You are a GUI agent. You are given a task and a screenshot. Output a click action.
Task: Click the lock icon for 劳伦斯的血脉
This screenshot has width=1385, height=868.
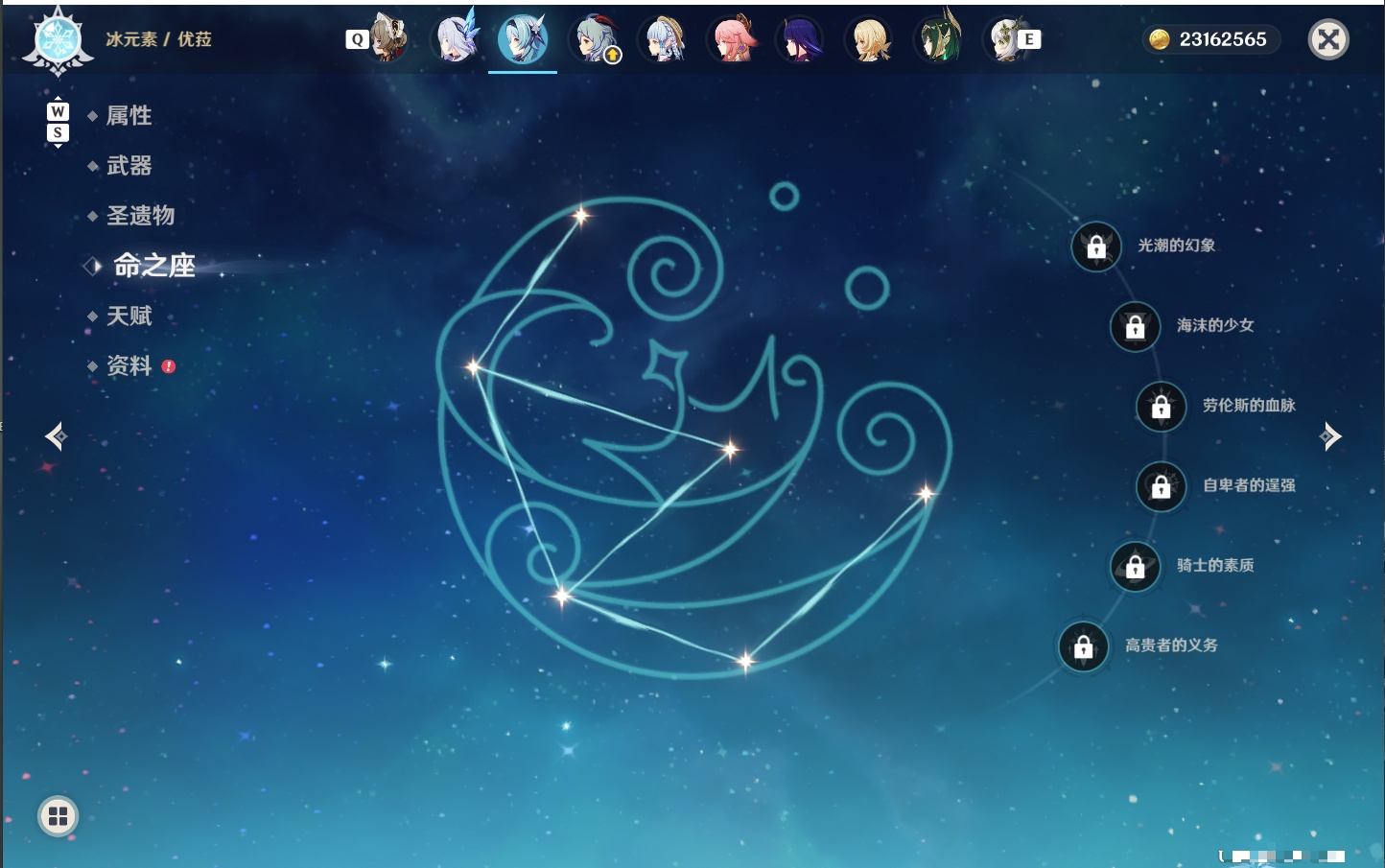coord(1162,406)
